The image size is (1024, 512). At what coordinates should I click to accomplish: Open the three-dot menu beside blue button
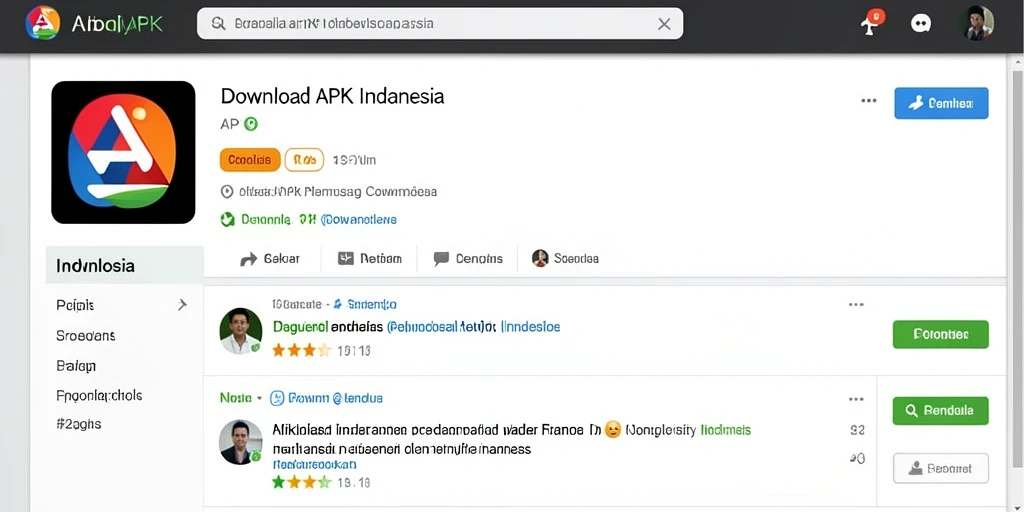coord(869,101)
